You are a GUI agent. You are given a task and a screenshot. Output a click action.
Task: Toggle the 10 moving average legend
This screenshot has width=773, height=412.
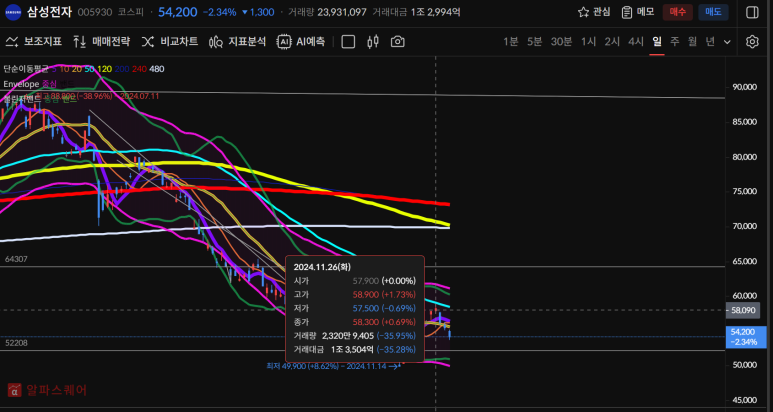pyautogui.click(x=64, y=69)
